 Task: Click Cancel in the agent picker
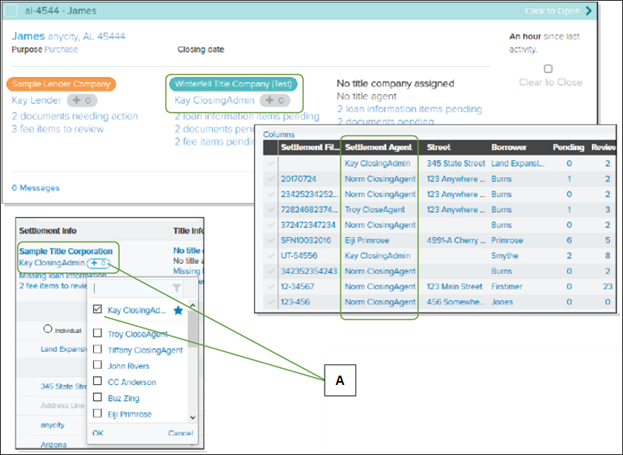click(x=180, y=433)
